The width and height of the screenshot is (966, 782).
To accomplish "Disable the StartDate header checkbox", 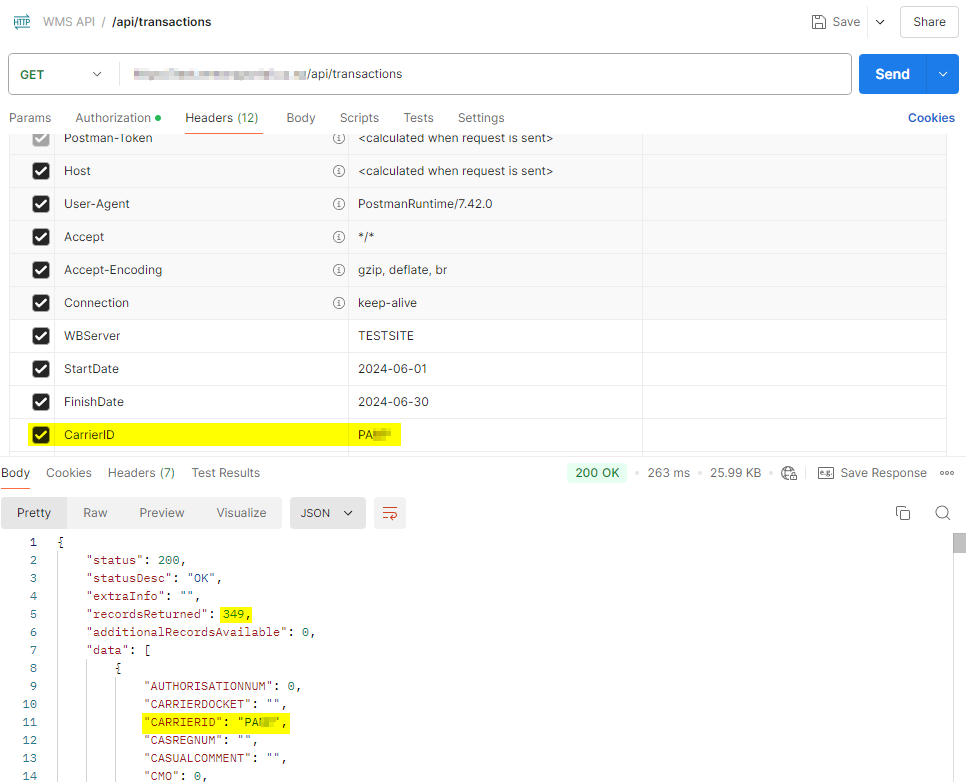I will point(41,369).
